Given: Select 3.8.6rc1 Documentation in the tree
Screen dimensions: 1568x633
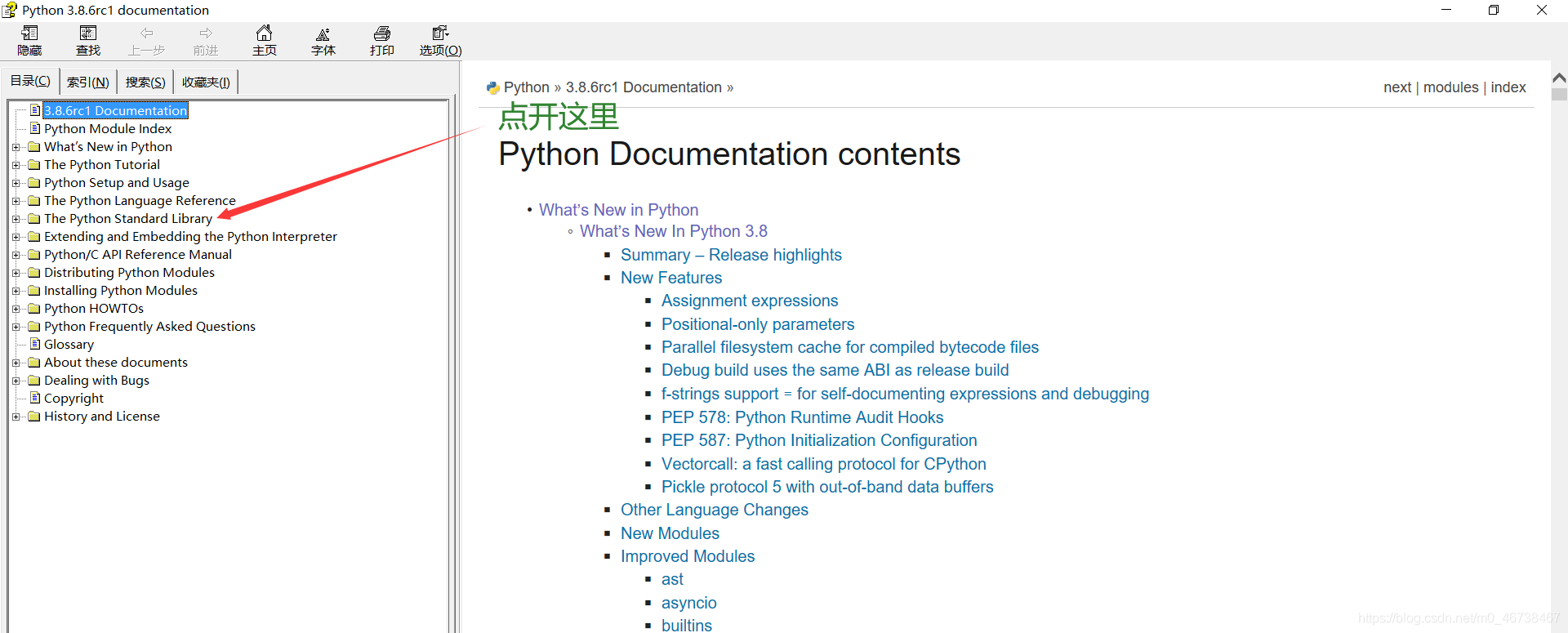Looking at the screenshot, I should [x=115, y=110].
